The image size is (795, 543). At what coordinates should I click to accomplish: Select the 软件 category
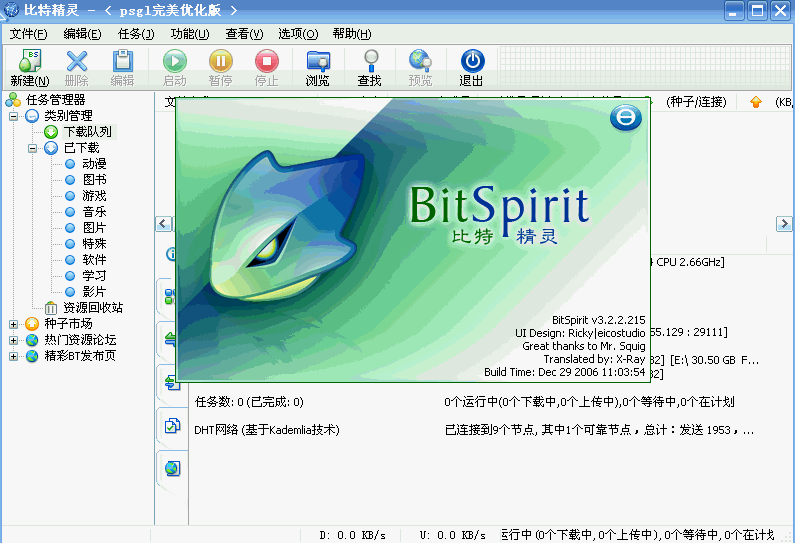click(94, 260)
